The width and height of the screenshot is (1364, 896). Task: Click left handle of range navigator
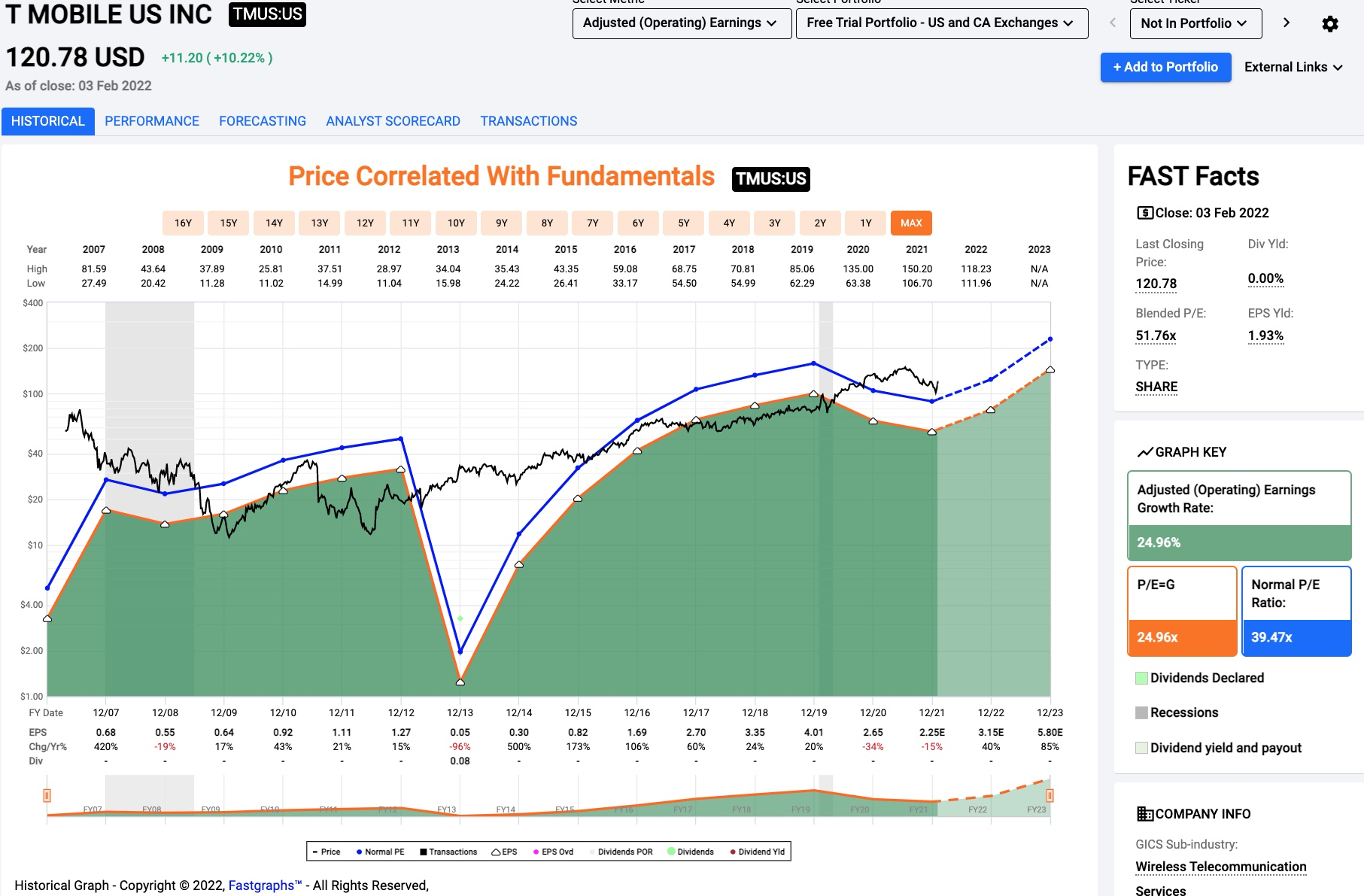pyautogui.click(x=47, y=795)
